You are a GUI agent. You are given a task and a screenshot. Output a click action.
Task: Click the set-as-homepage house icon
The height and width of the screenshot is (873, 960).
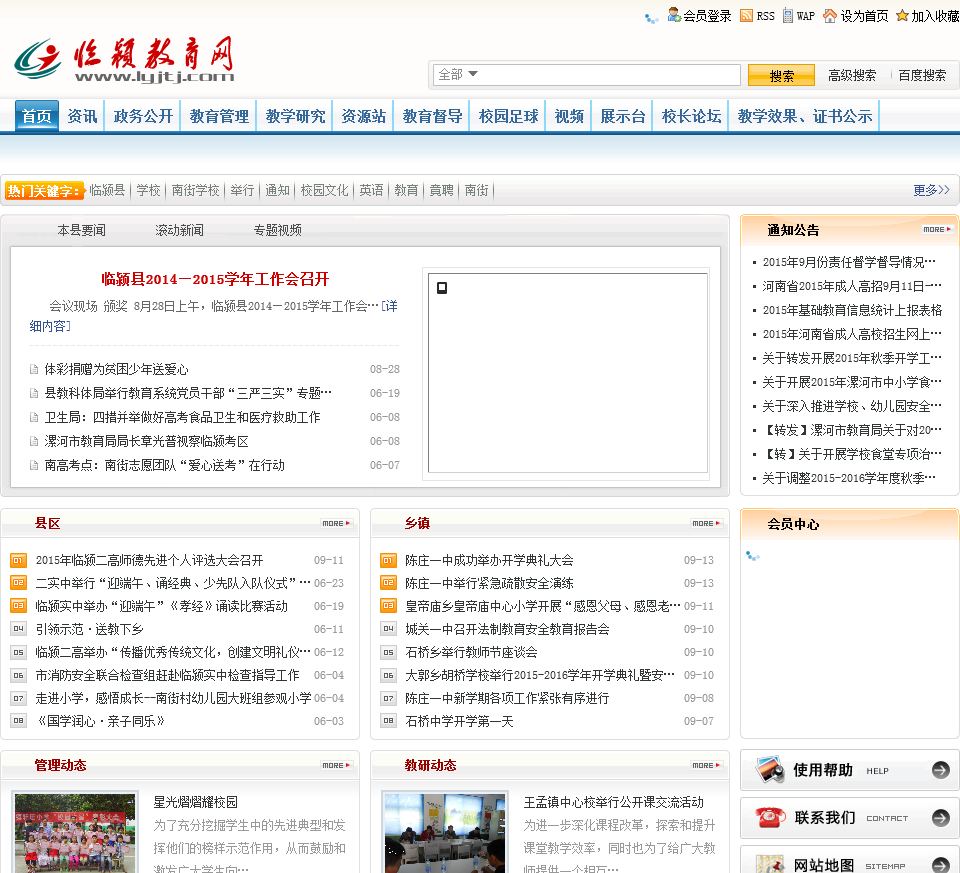click(830, 15)
